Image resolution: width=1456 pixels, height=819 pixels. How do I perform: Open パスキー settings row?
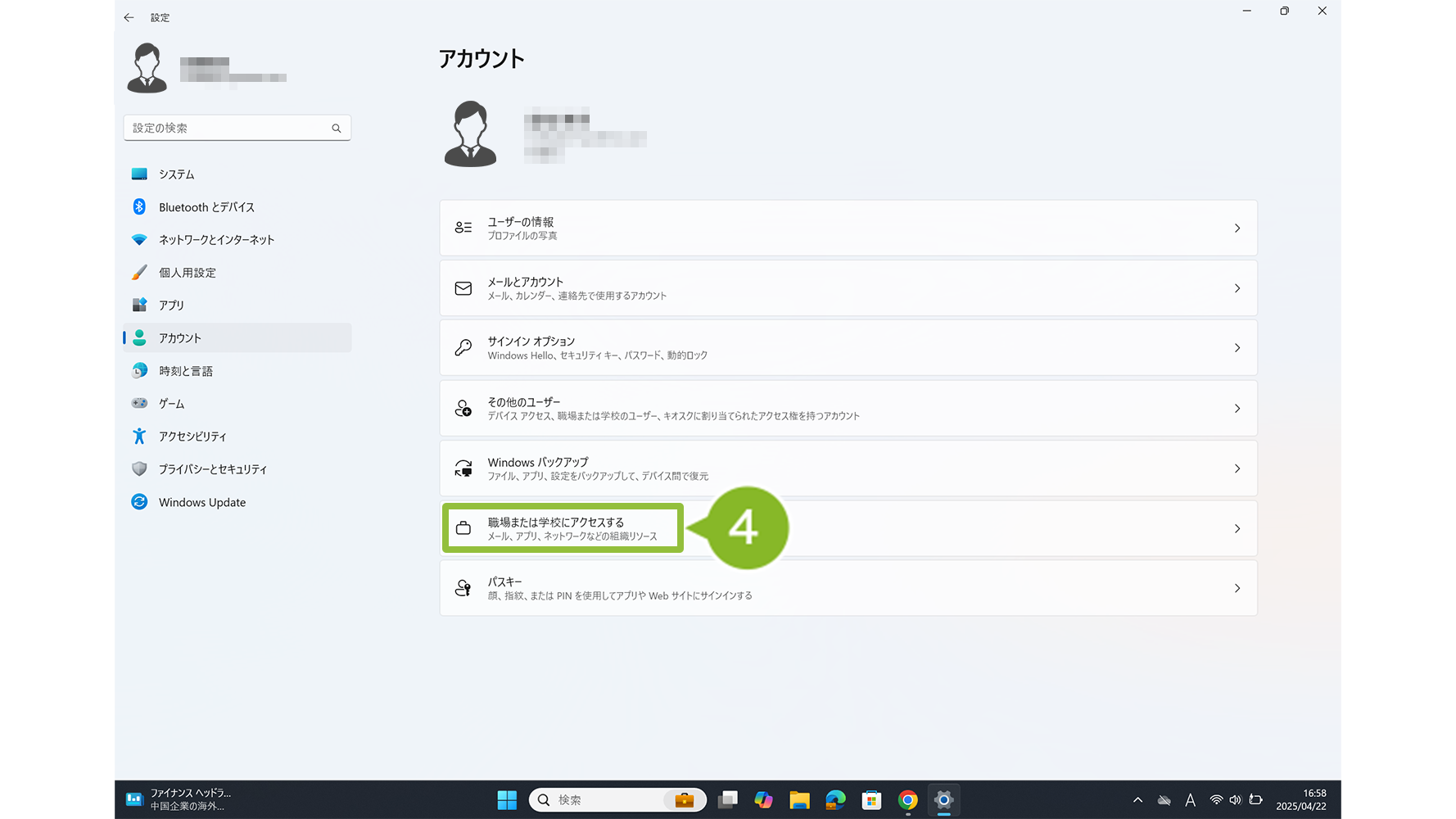(x=848, y=588)
